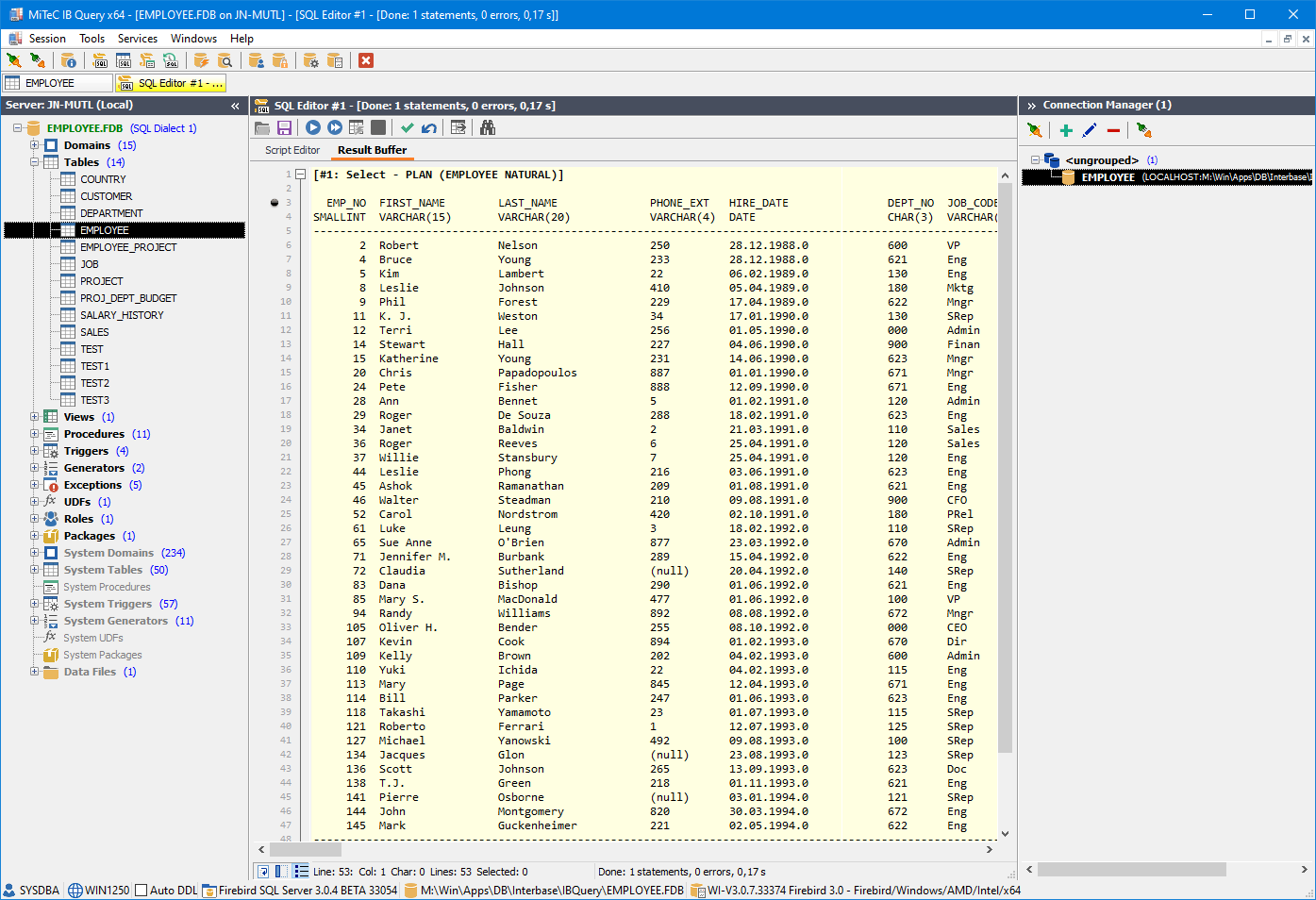The image size is (1316, 900).
Task: Expand the System Tables node
Action: (x=35, y=569)
